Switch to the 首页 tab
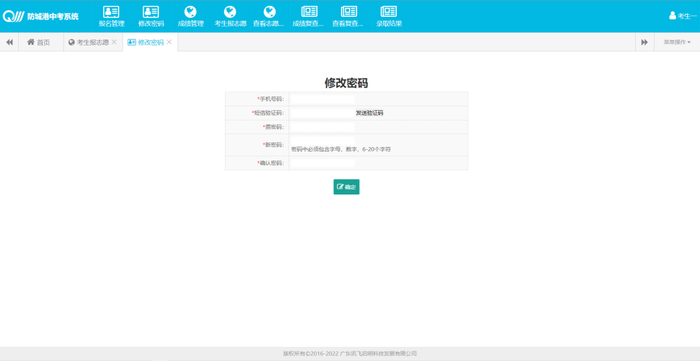Image resolution: width=700 pixels, height=361 pixels. pos(39,42)
